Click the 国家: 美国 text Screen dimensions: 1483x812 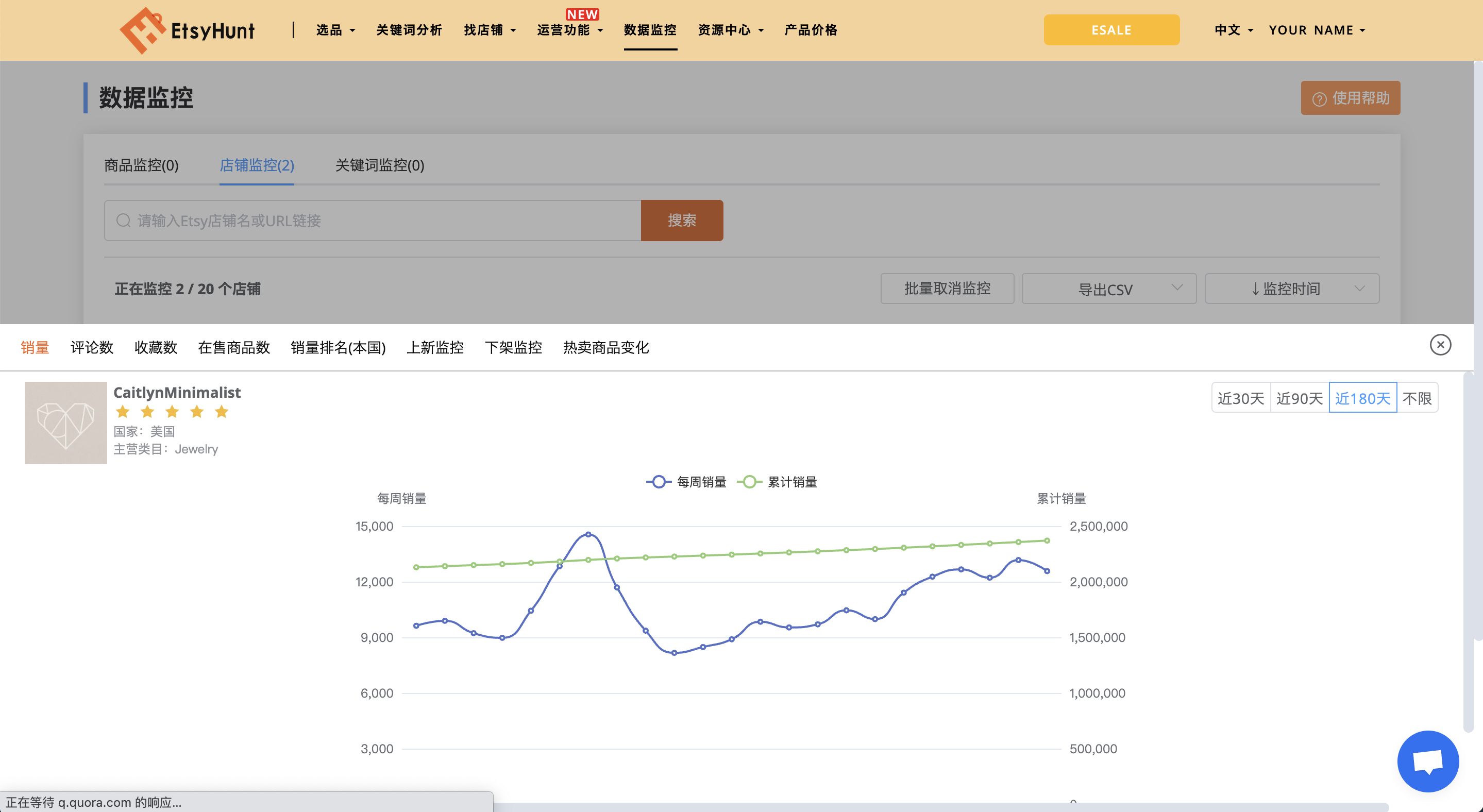coord(144,431)
